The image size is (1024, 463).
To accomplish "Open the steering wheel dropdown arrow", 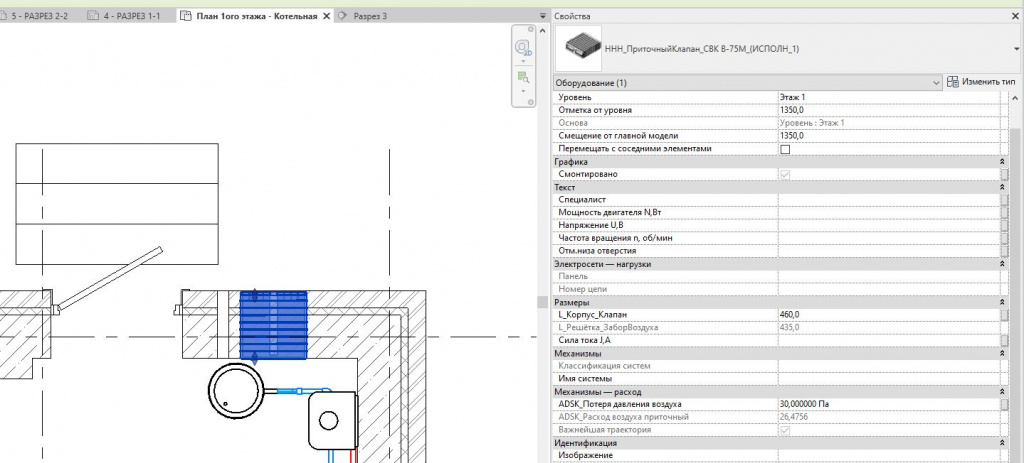I will tap(523, 61).
